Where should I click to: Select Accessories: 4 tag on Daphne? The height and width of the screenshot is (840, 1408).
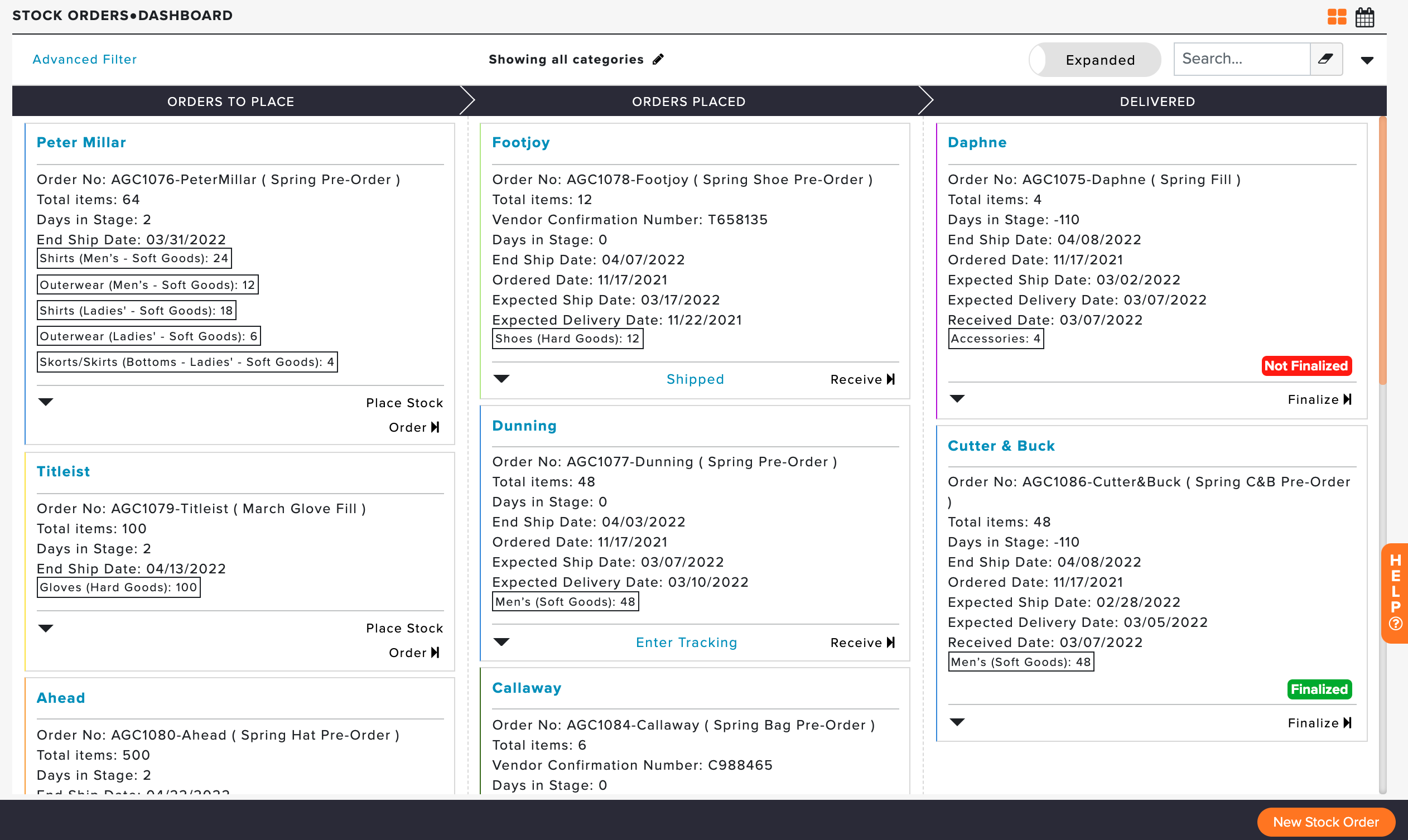[x=996, y=339]
